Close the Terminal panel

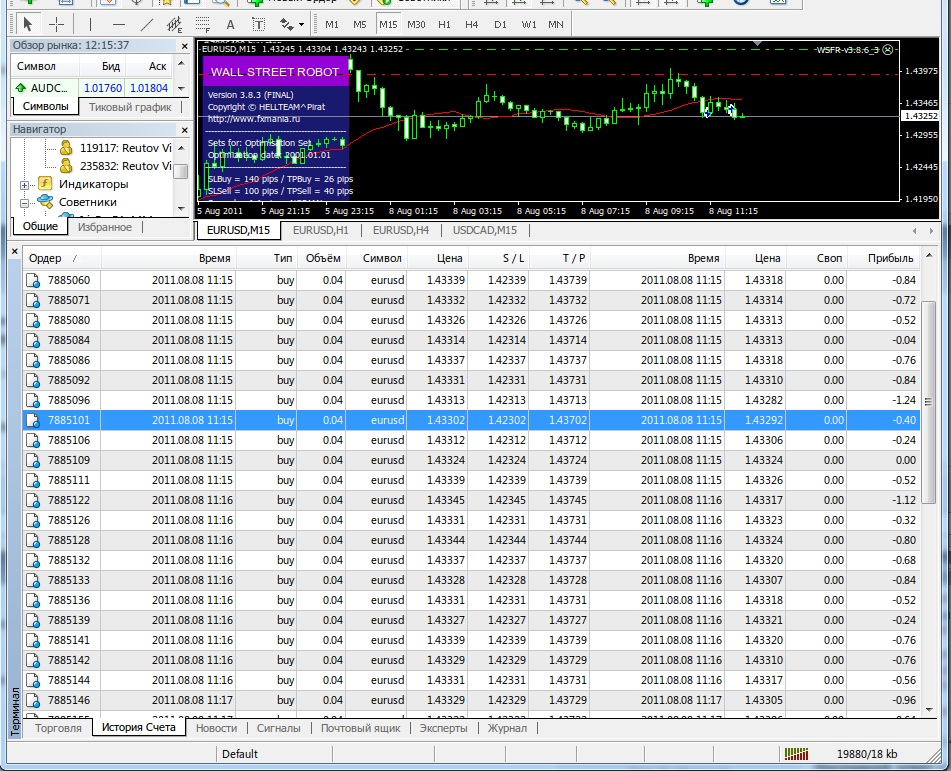point(15,251)
